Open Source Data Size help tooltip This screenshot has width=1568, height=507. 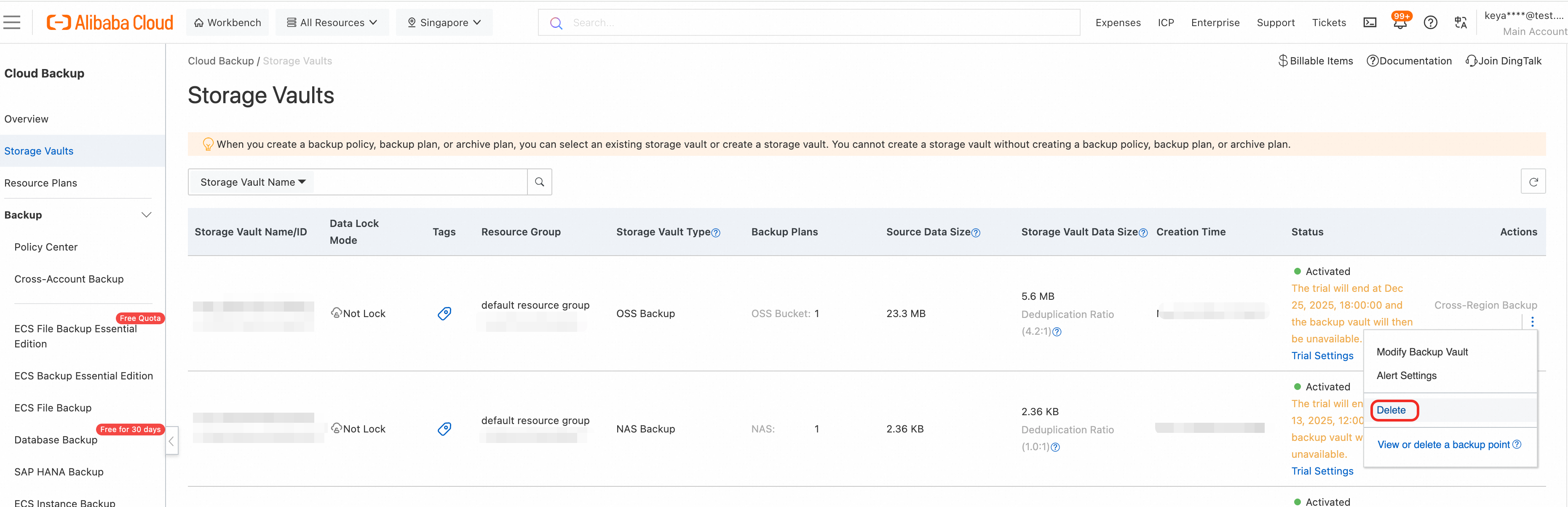[977, 233]
